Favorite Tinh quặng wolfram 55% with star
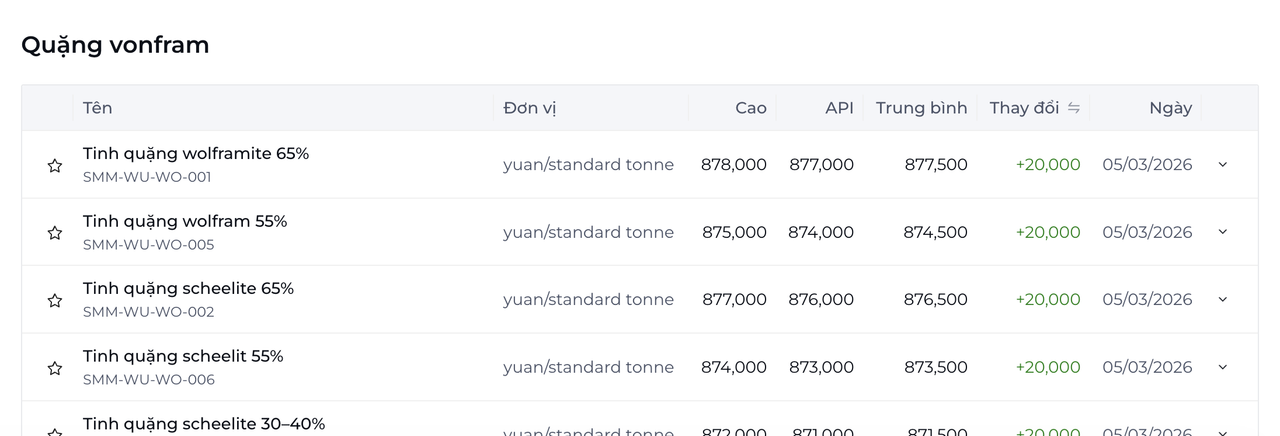 coord(55,232)
